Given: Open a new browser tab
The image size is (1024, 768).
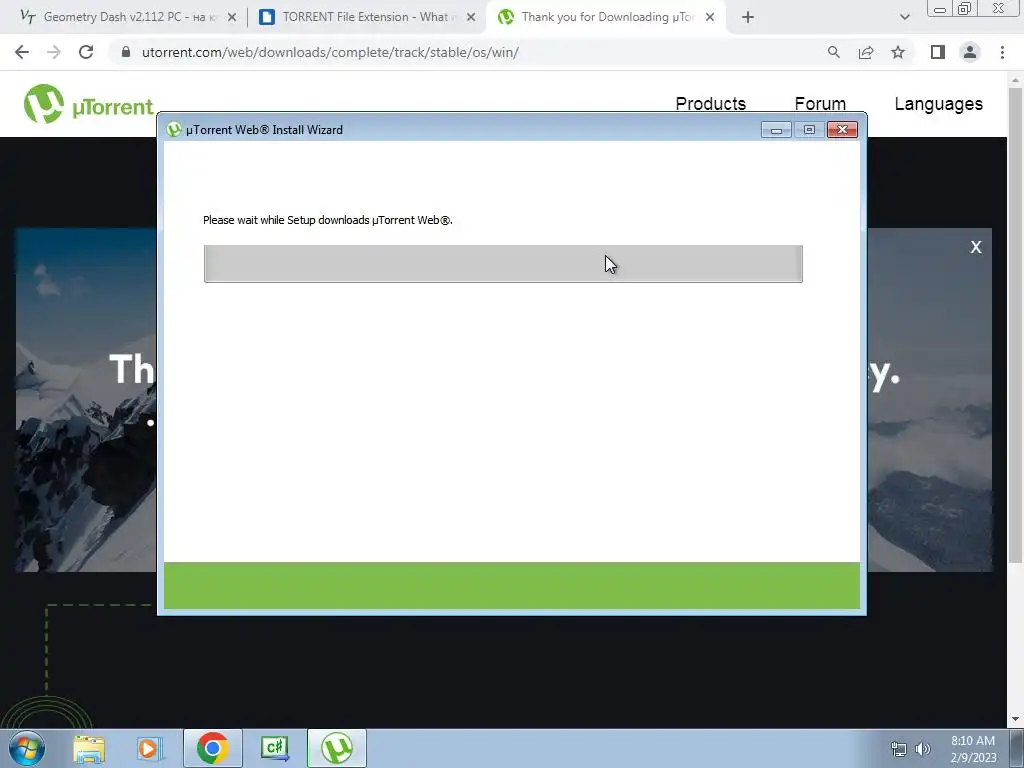Looking at the screenshot, I should [x=748, y=17].
